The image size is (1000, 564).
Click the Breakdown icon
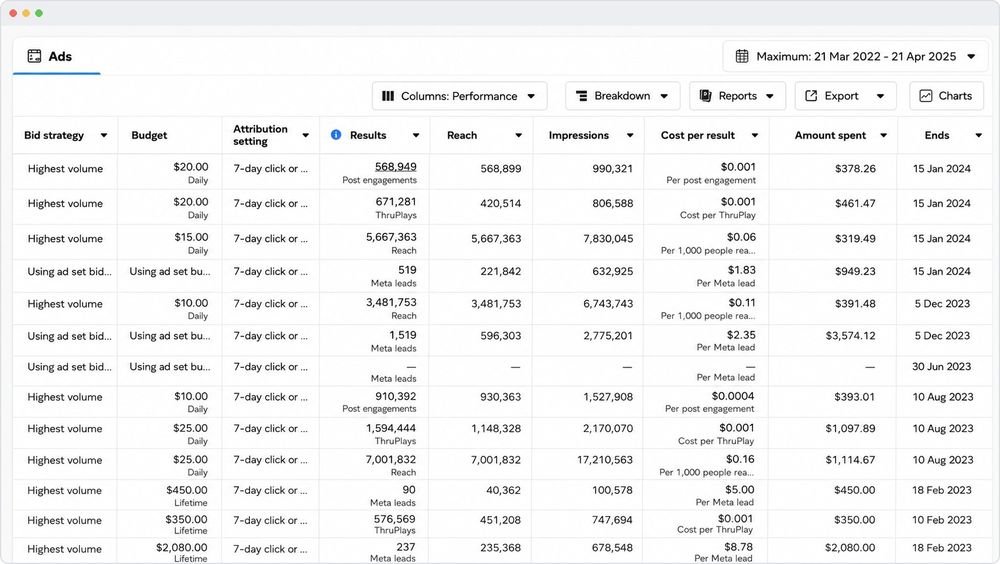(x=582, y=96)
